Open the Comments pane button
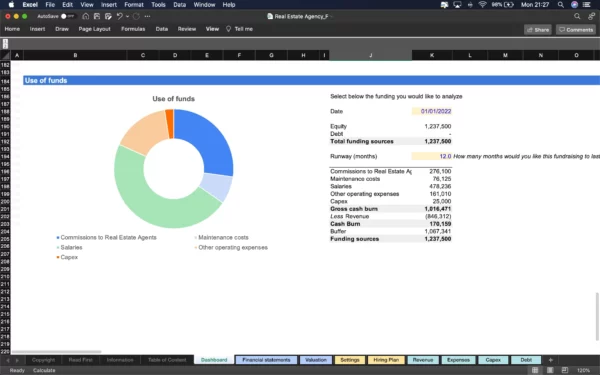The image size is (600, 375). pos(576,29)
